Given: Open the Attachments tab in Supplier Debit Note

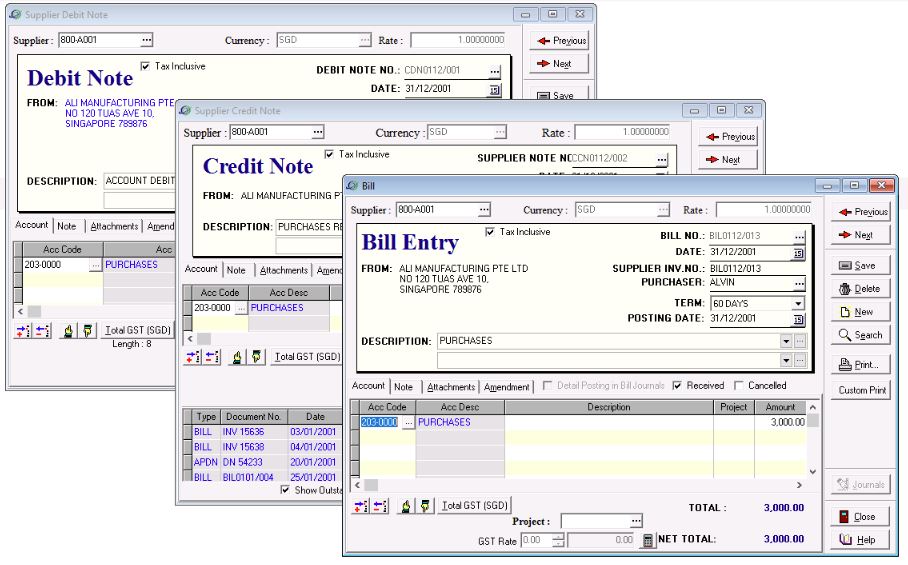Looking at the screenshot, I should pos(114,226).
